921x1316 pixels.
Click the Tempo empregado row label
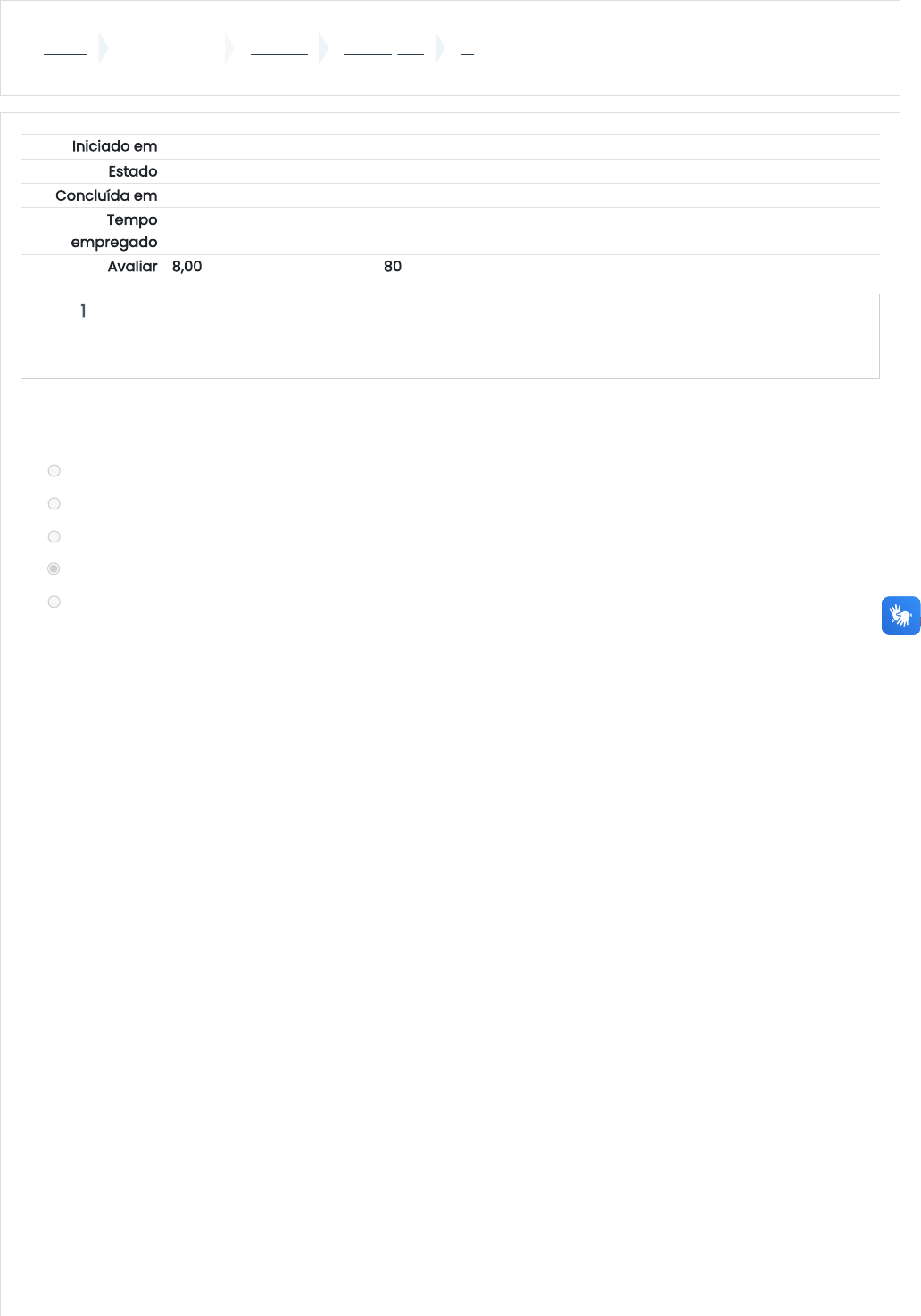114,231
